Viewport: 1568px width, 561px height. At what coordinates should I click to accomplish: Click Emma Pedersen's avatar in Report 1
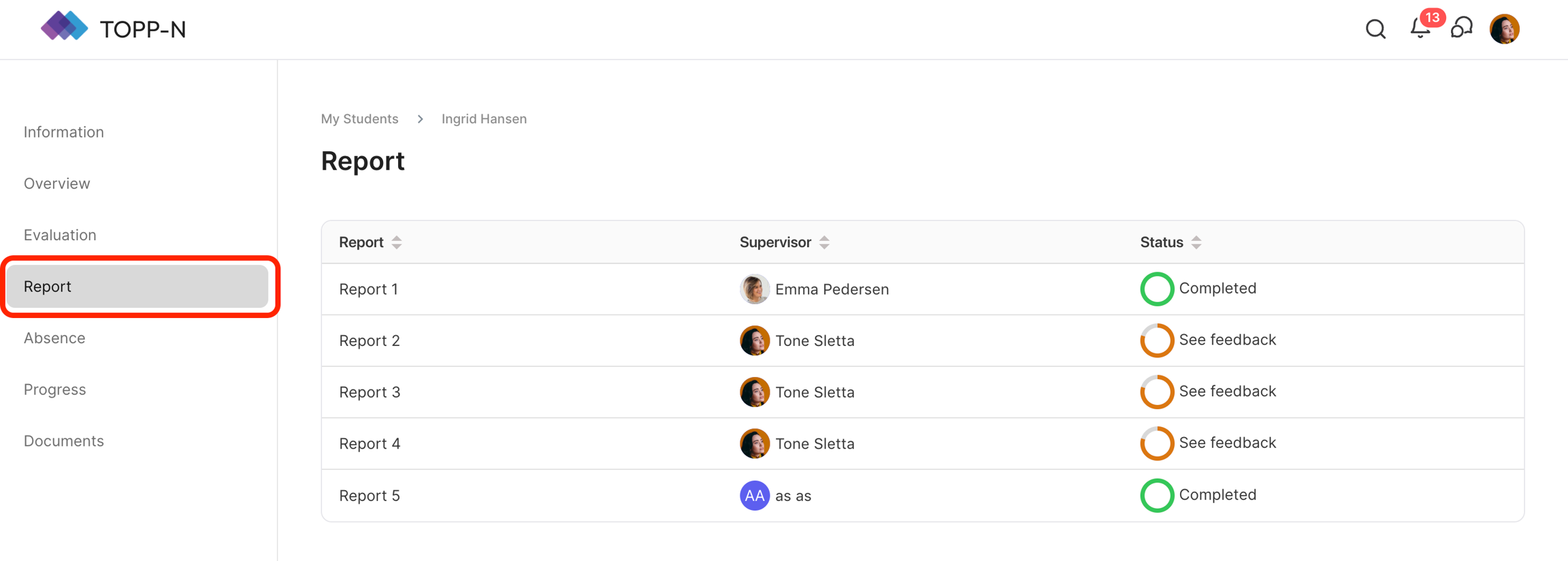click(x=754, y=289)
